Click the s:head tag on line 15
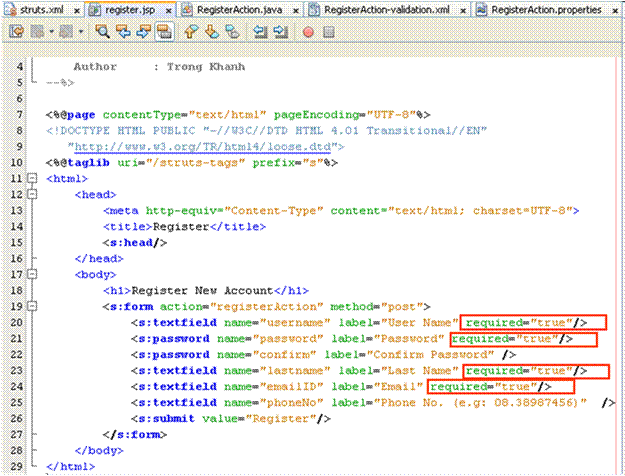 [135, 242]
